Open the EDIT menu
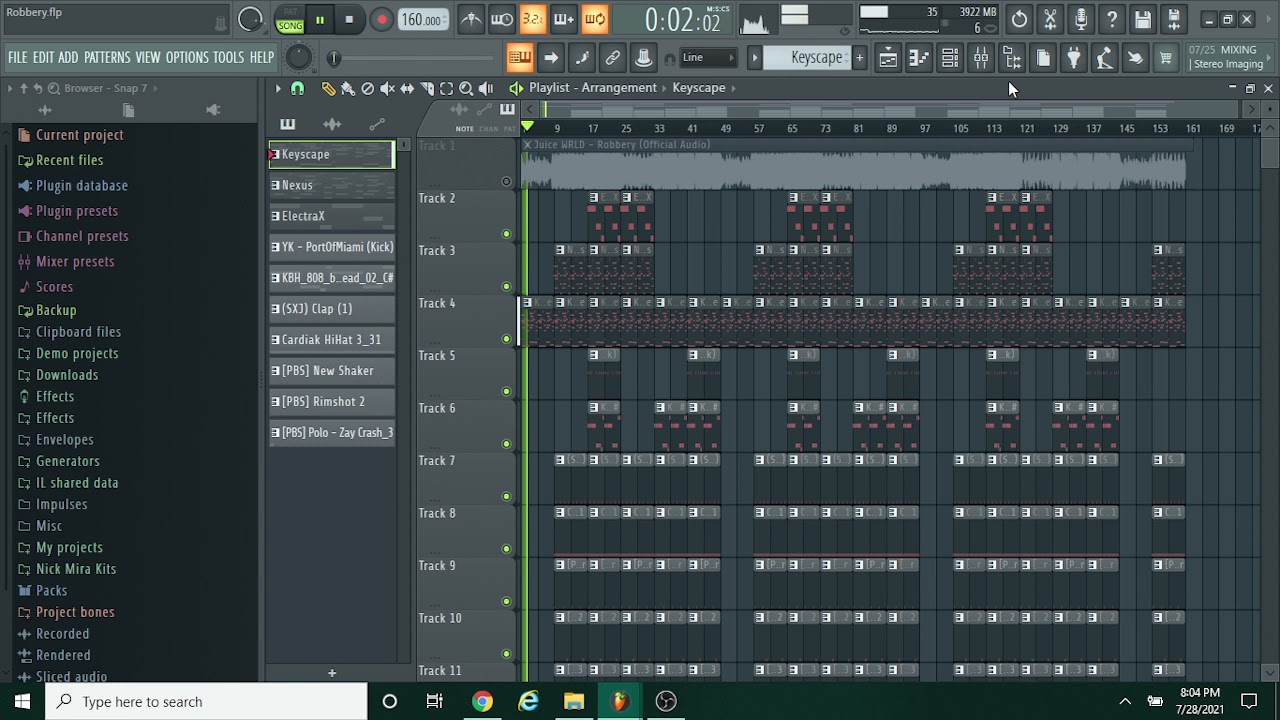1280x720 pixels. pyautogui.click(x=43, y=58)
